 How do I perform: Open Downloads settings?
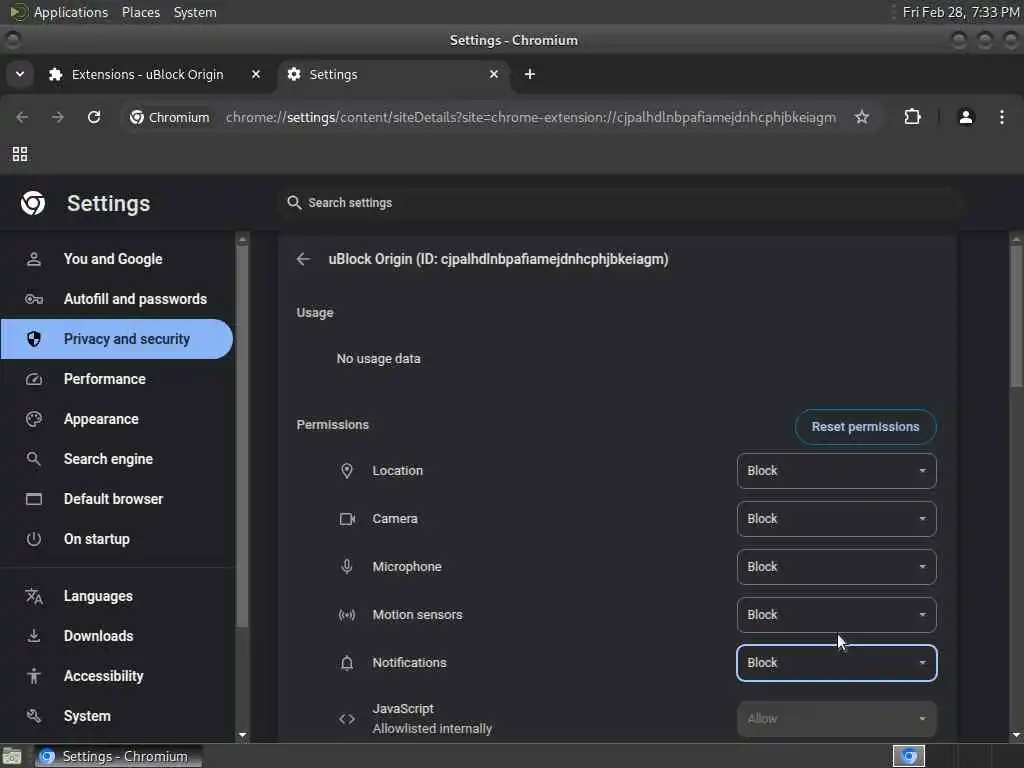pos(116,636)
